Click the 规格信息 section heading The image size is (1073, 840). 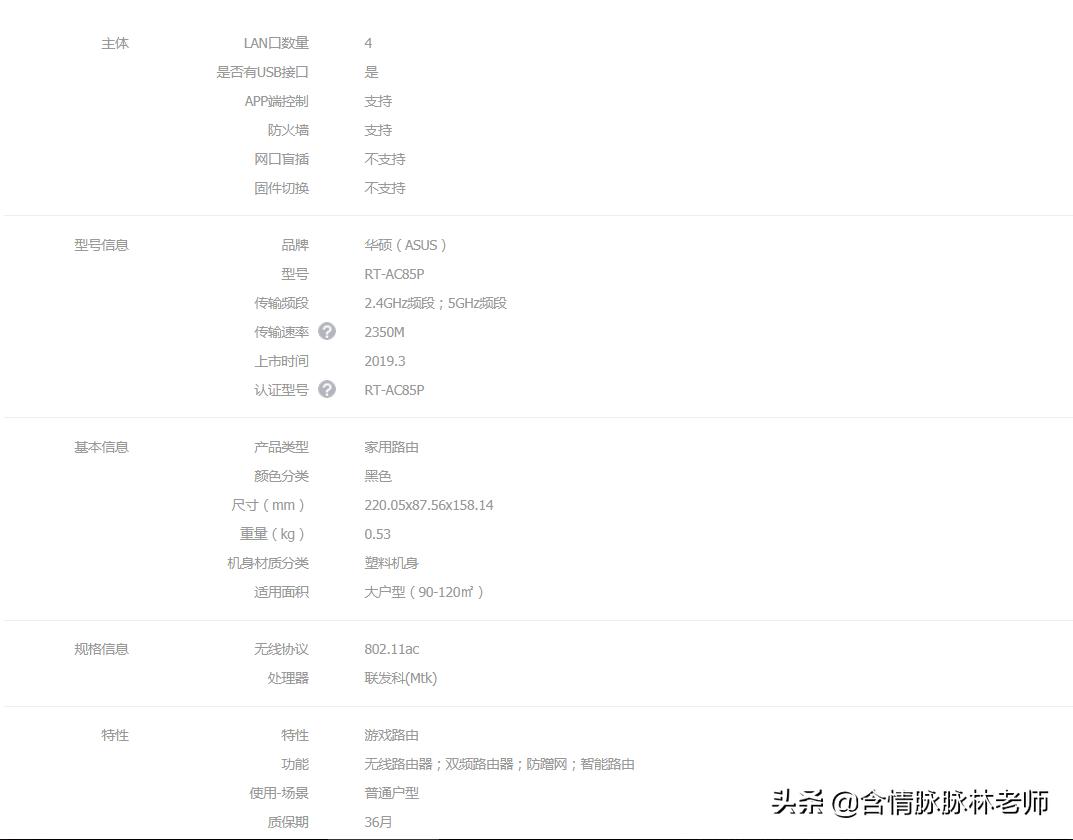101,648
